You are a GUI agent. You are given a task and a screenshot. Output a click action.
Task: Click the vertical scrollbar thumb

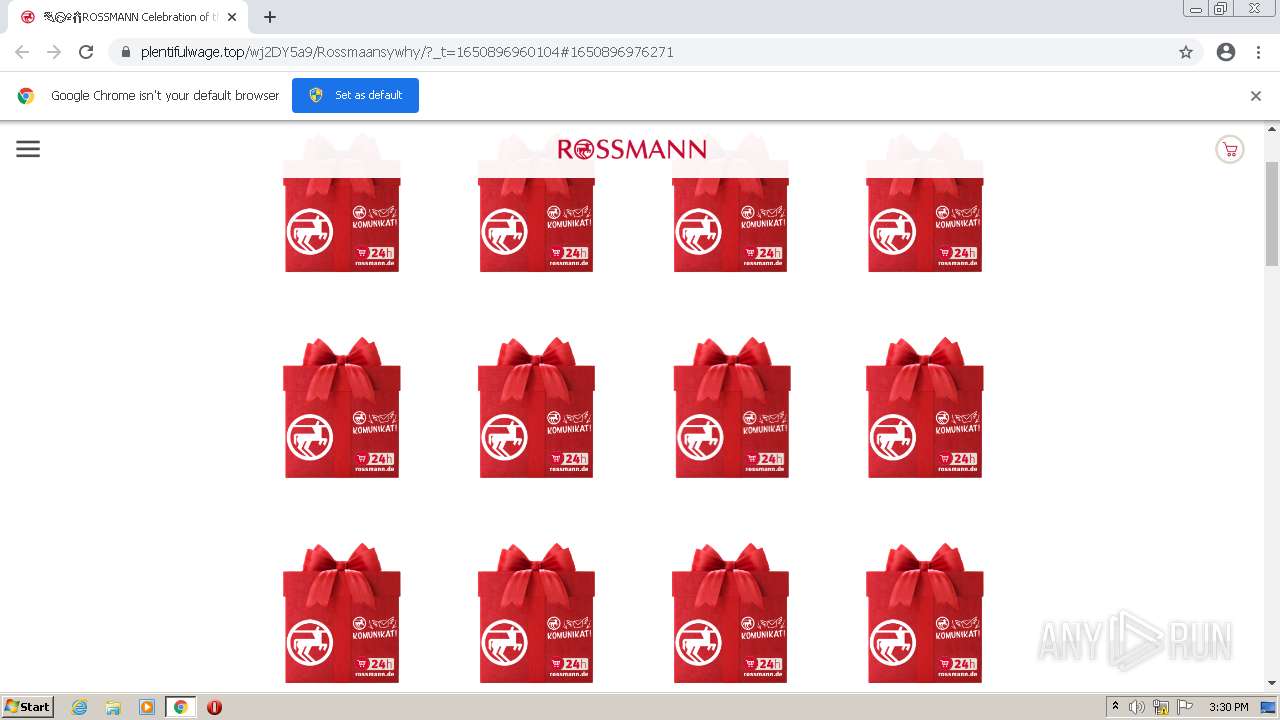1272,212
